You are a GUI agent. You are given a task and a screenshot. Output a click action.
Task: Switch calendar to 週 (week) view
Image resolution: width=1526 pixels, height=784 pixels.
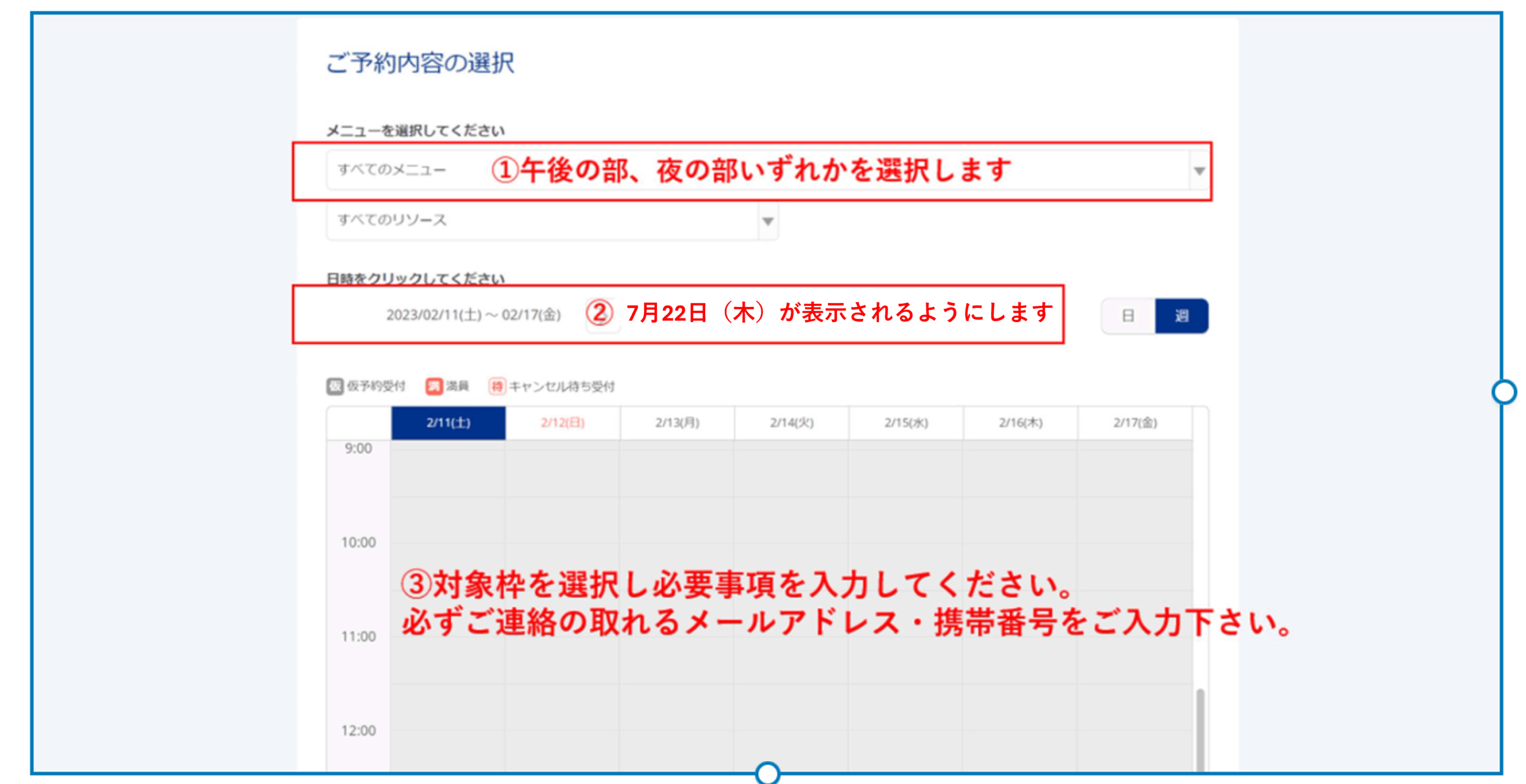pyautogui.click(x=1182, y=315)
